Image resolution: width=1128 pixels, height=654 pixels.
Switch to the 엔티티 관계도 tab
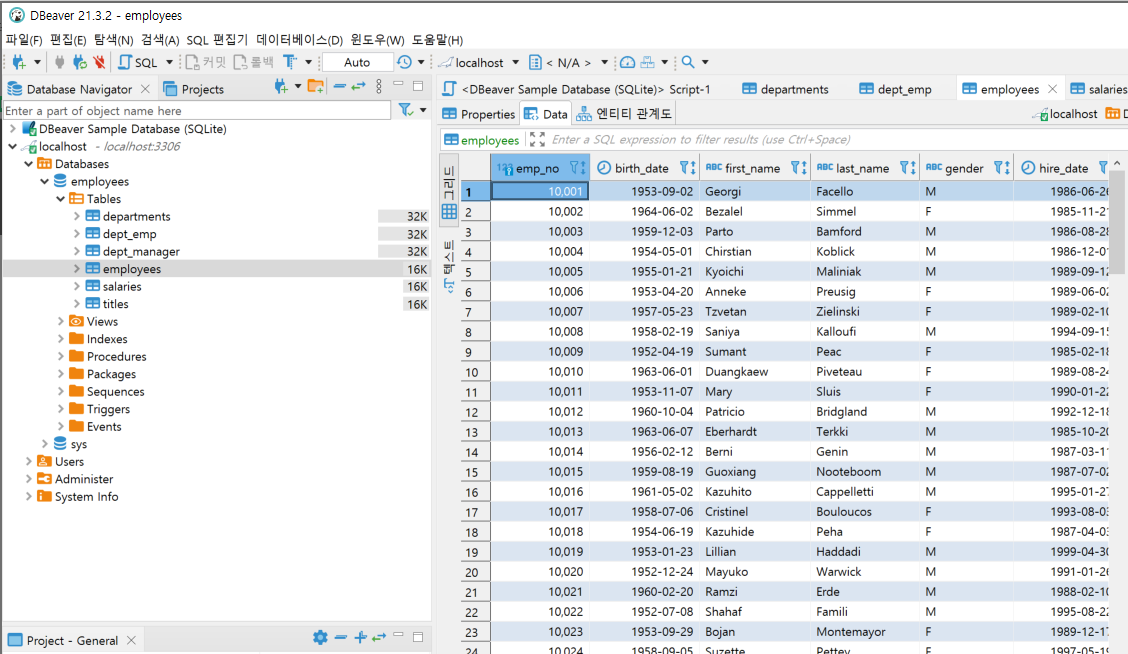point(624,114)
